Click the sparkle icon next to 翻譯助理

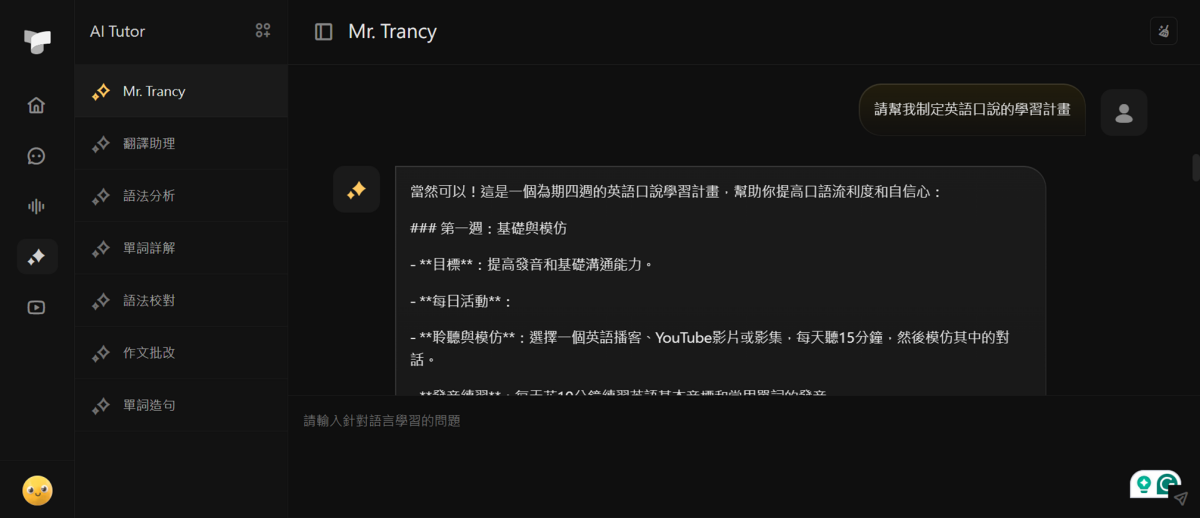(101, 144)
